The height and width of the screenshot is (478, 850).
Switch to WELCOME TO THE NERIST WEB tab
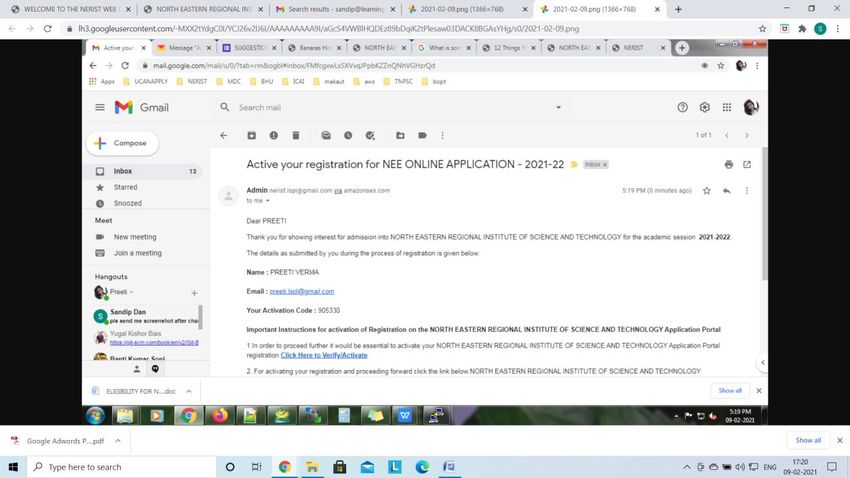coord(70,9)
